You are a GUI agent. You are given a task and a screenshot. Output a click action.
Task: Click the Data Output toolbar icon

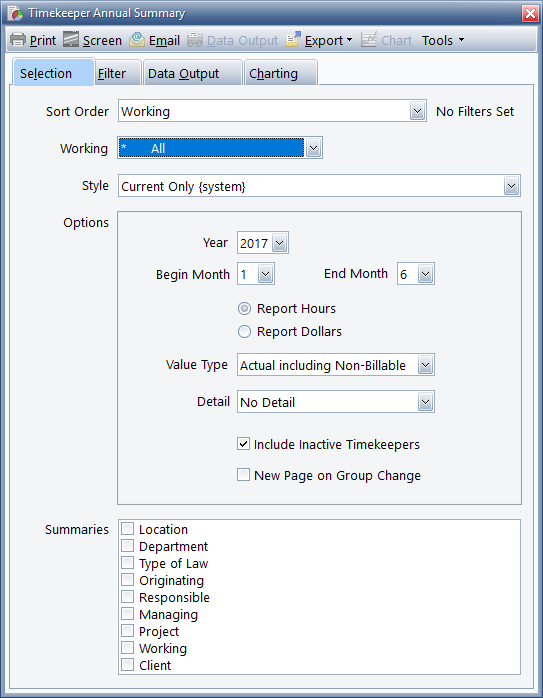195,40
